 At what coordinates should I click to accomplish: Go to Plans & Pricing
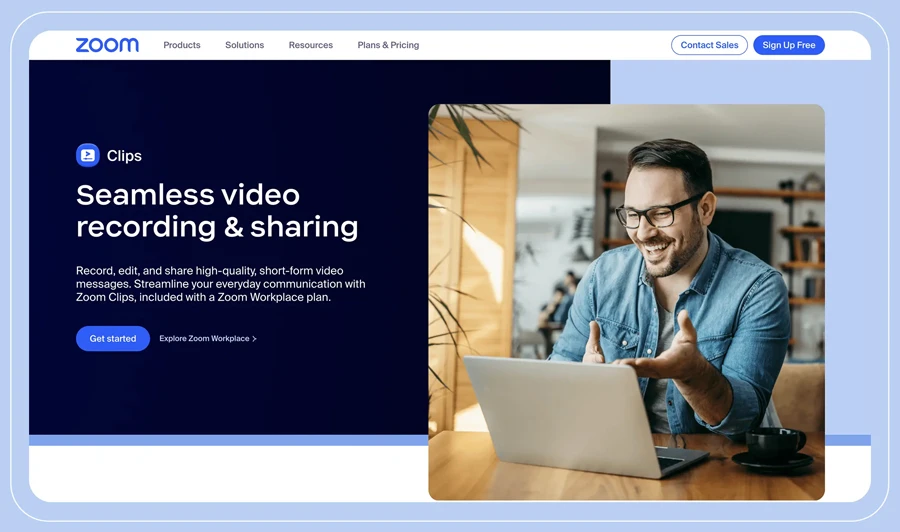pyautogui.click(x=388, y=45)
